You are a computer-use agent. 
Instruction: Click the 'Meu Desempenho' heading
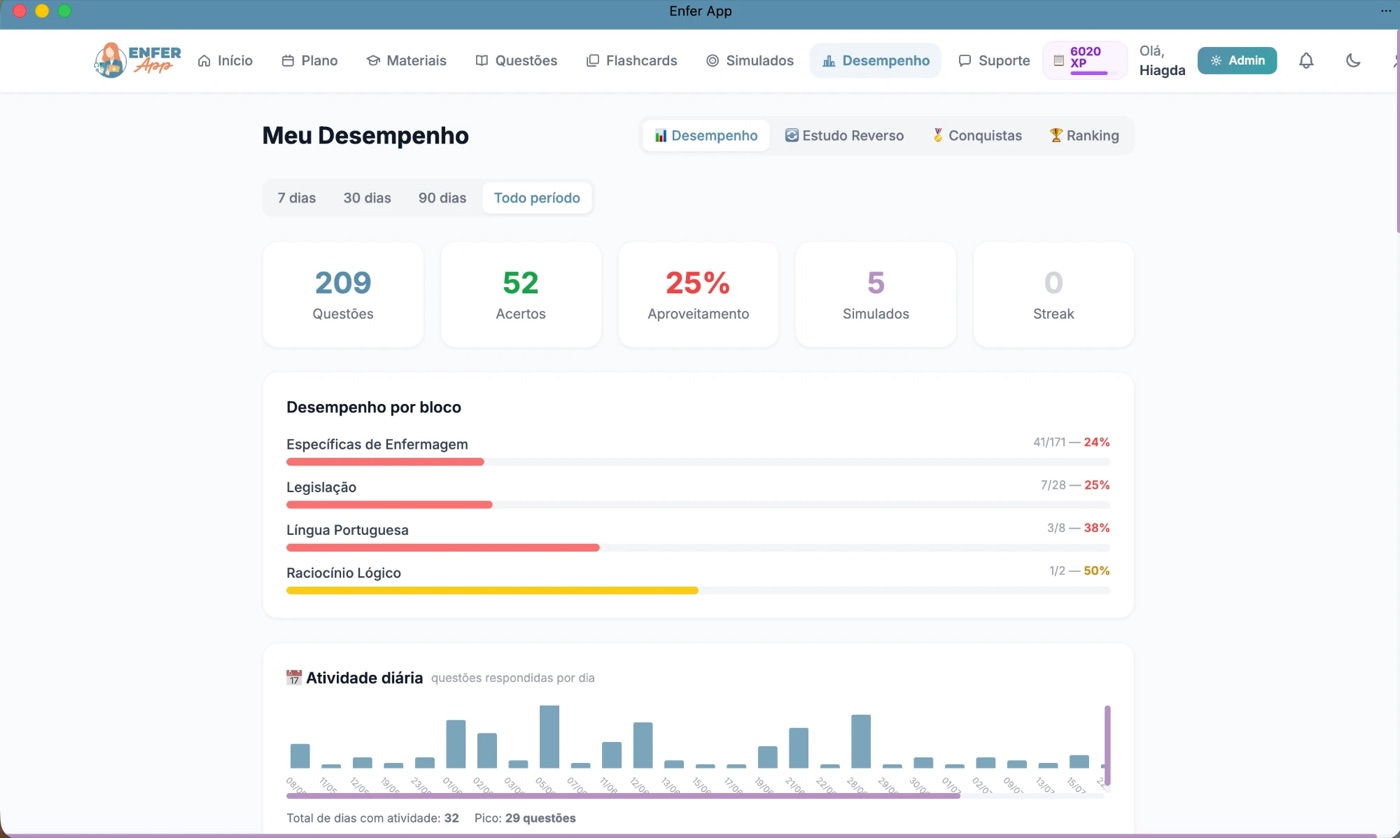tap(365, 136)
